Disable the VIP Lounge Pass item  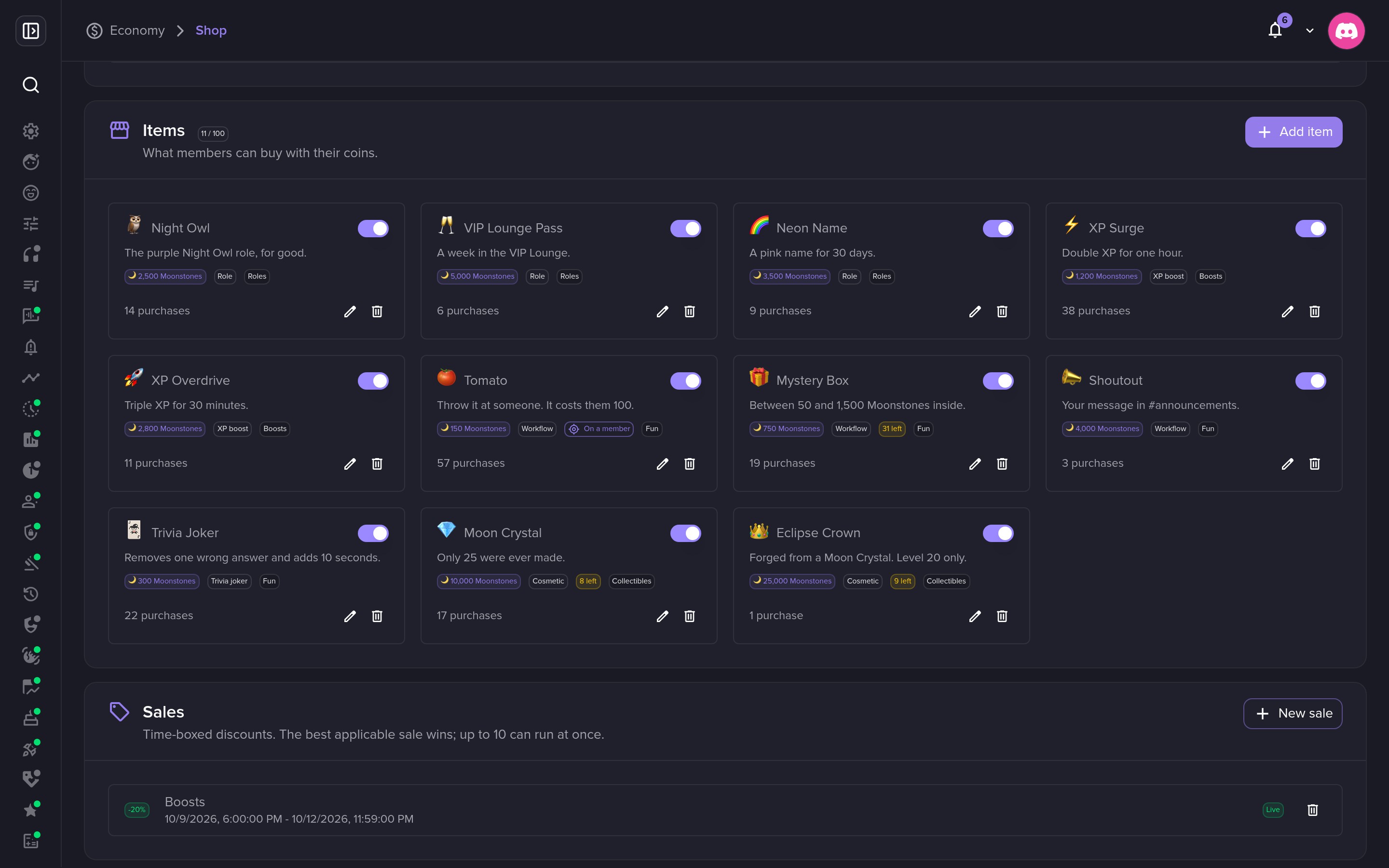(x=685, y=229)
